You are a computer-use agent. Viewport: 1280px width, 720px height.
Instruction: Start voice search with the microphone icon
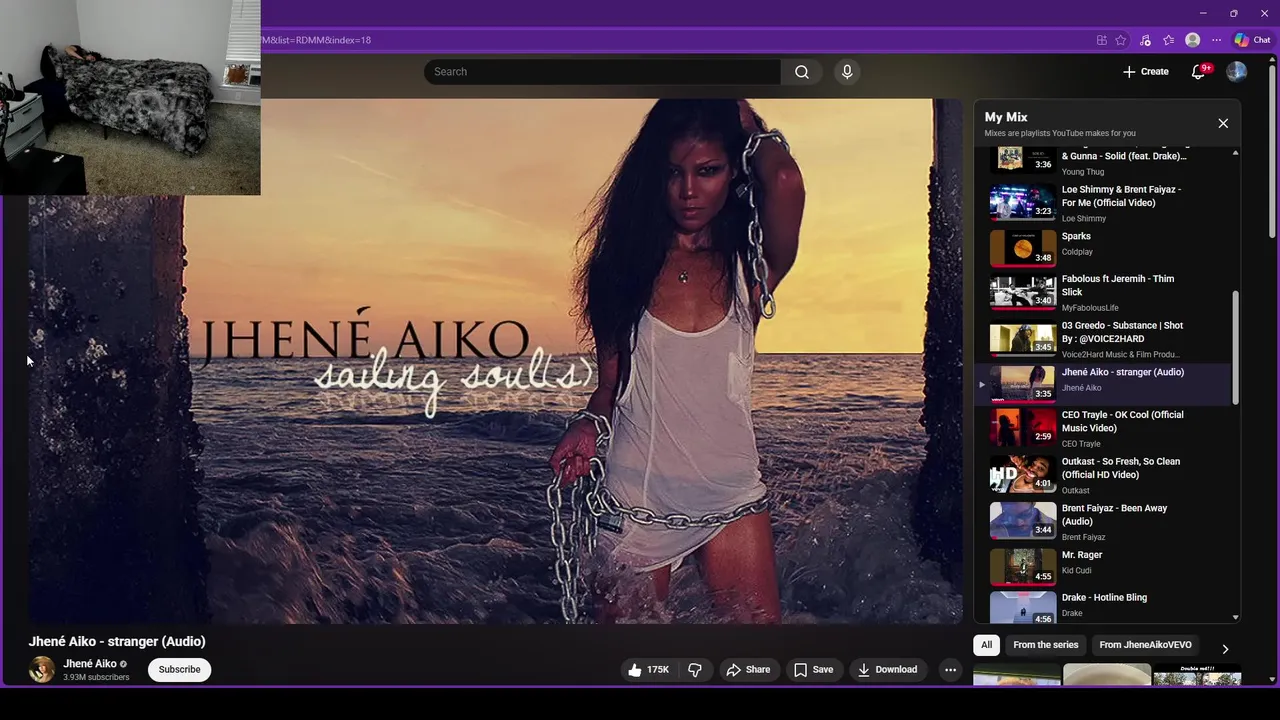click(x=847, y=72)
